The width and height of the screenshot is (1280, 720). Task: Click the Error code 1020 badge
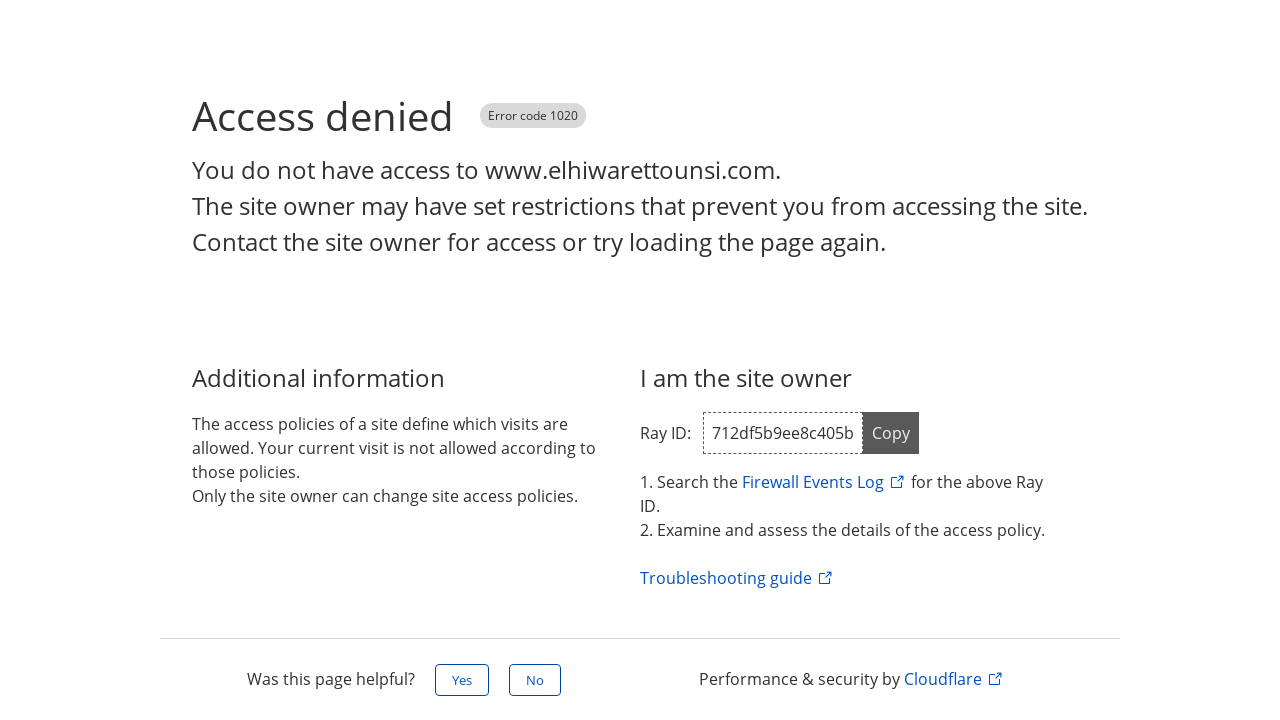point(533,116)
